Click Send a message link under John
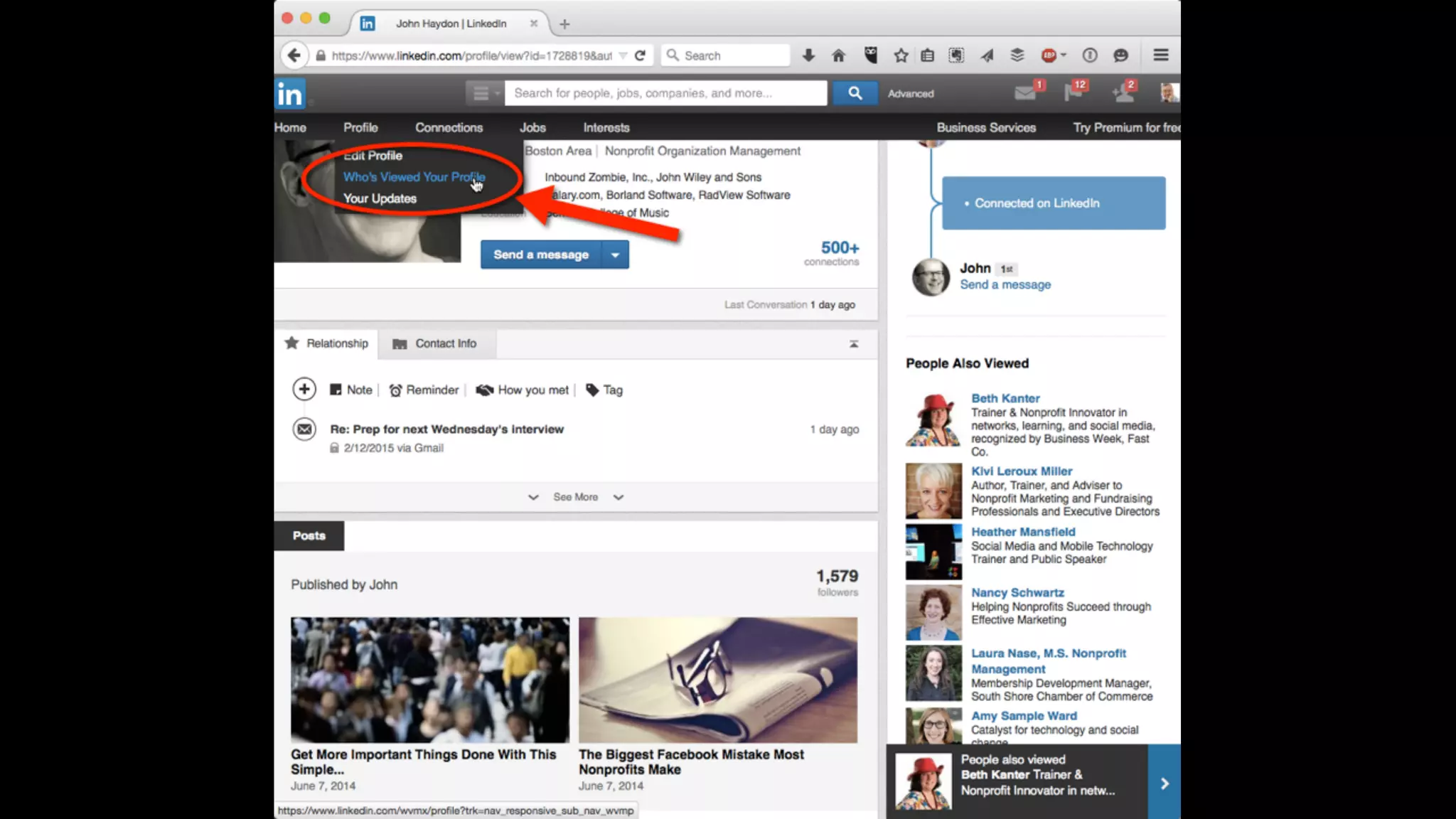Screen dimensions: 1456x819 tap(1005, 285)
